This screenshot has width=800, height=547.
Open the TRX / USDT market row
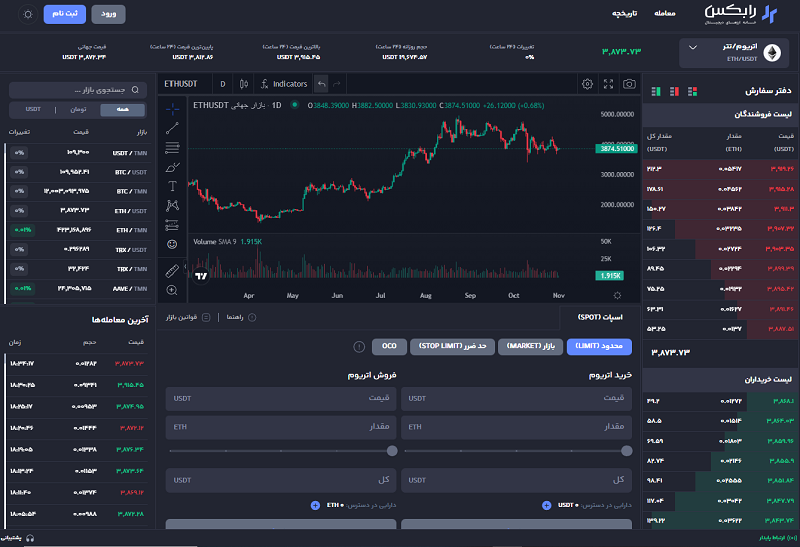(x=78, y=250)
